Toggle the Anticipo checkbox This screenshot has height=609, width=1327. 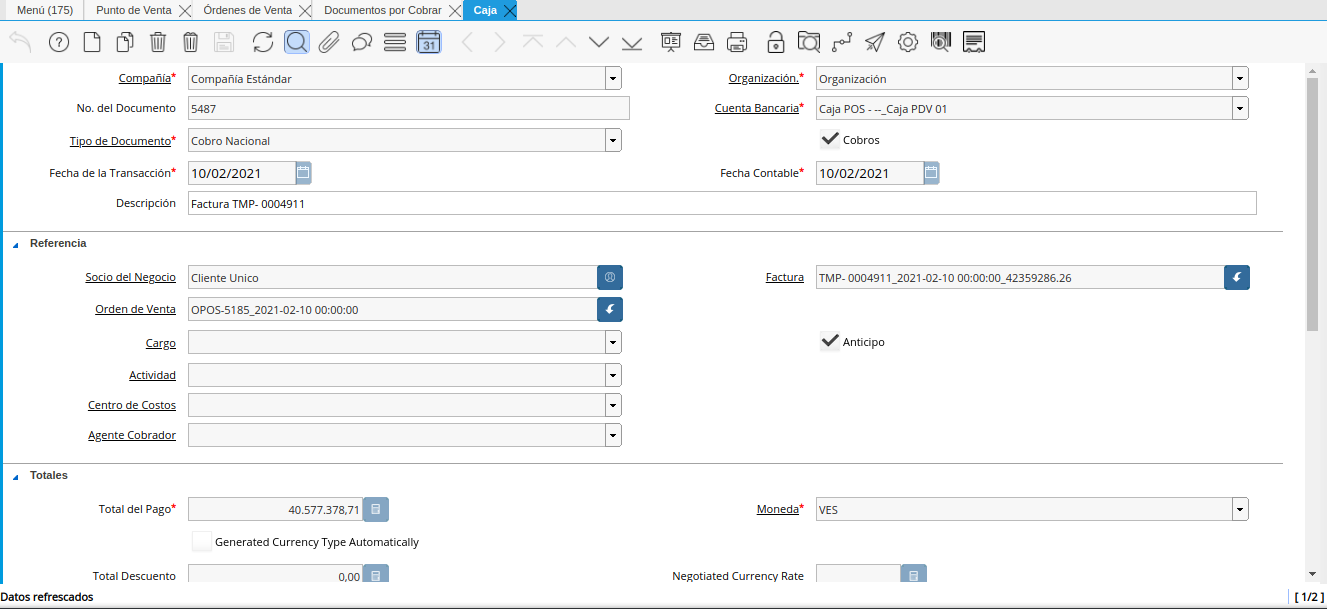tap(829, 341)
